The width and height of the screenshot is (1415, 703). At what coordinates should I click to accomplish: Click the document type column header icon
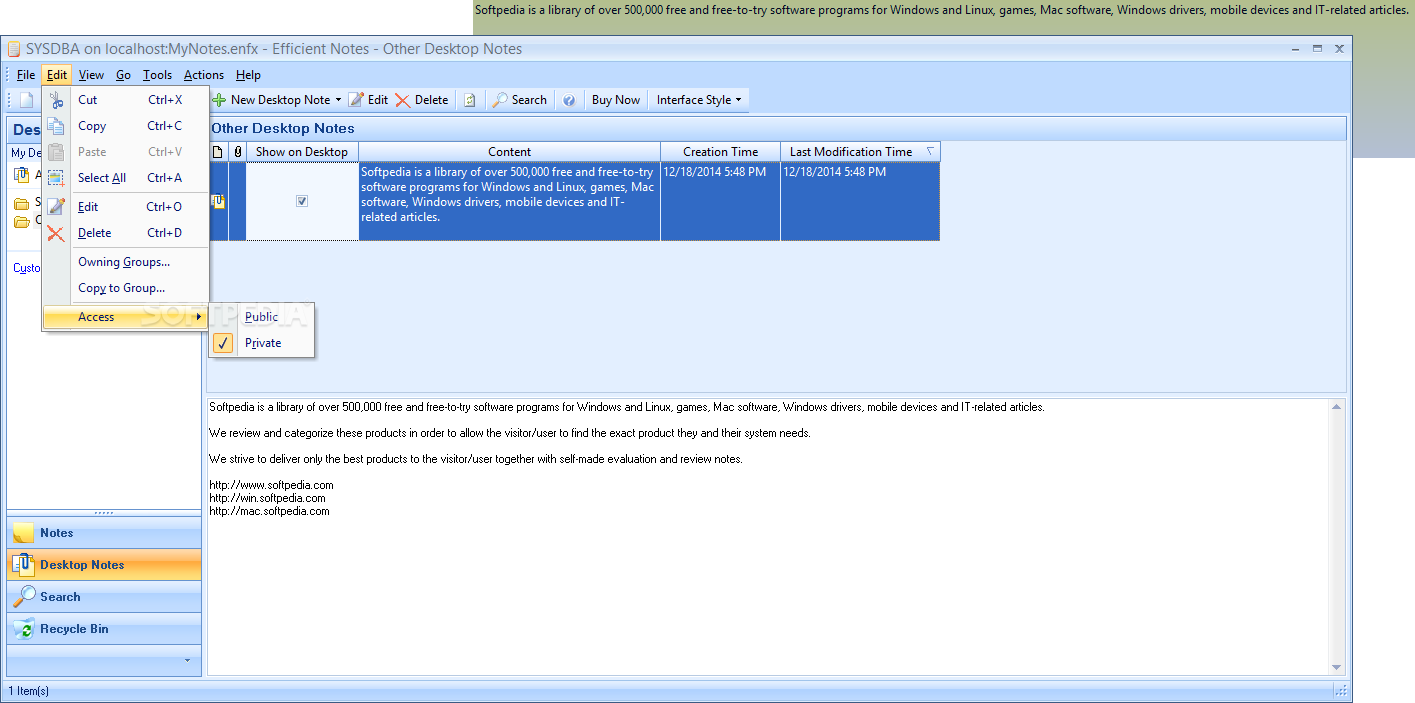point(218,152)
